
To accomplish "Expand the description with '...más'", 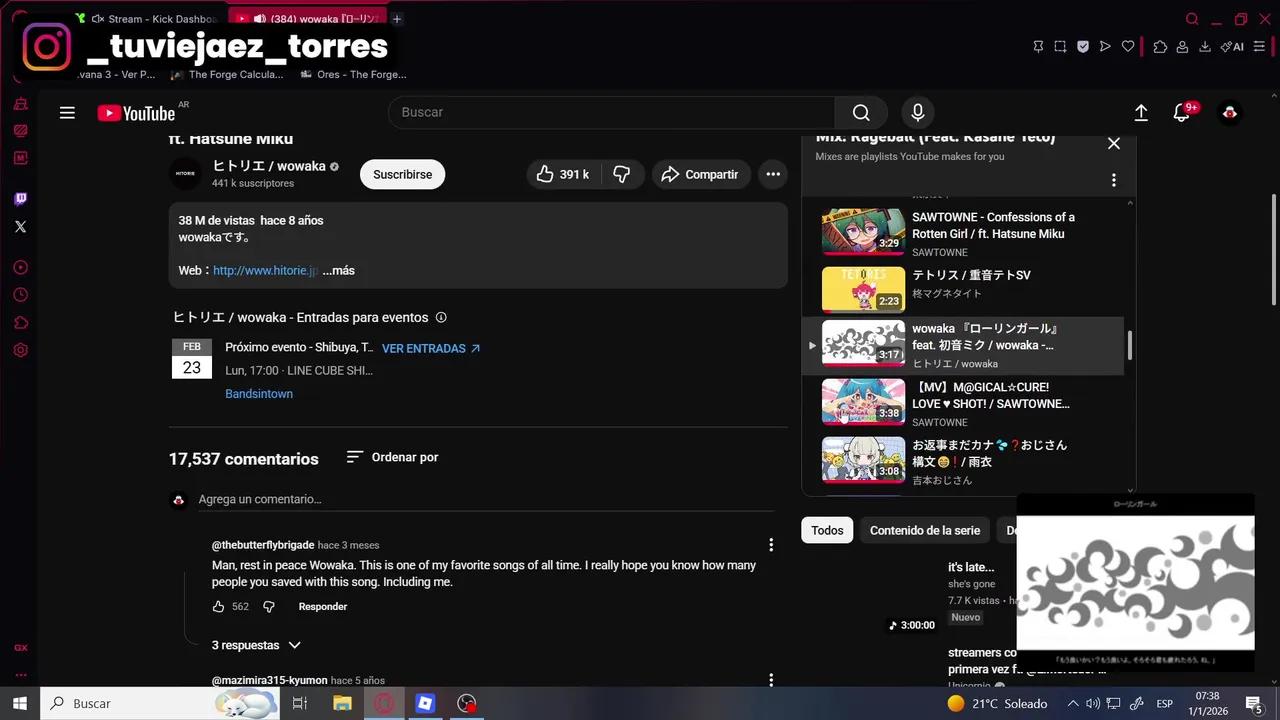I will [x=337, y=270].
